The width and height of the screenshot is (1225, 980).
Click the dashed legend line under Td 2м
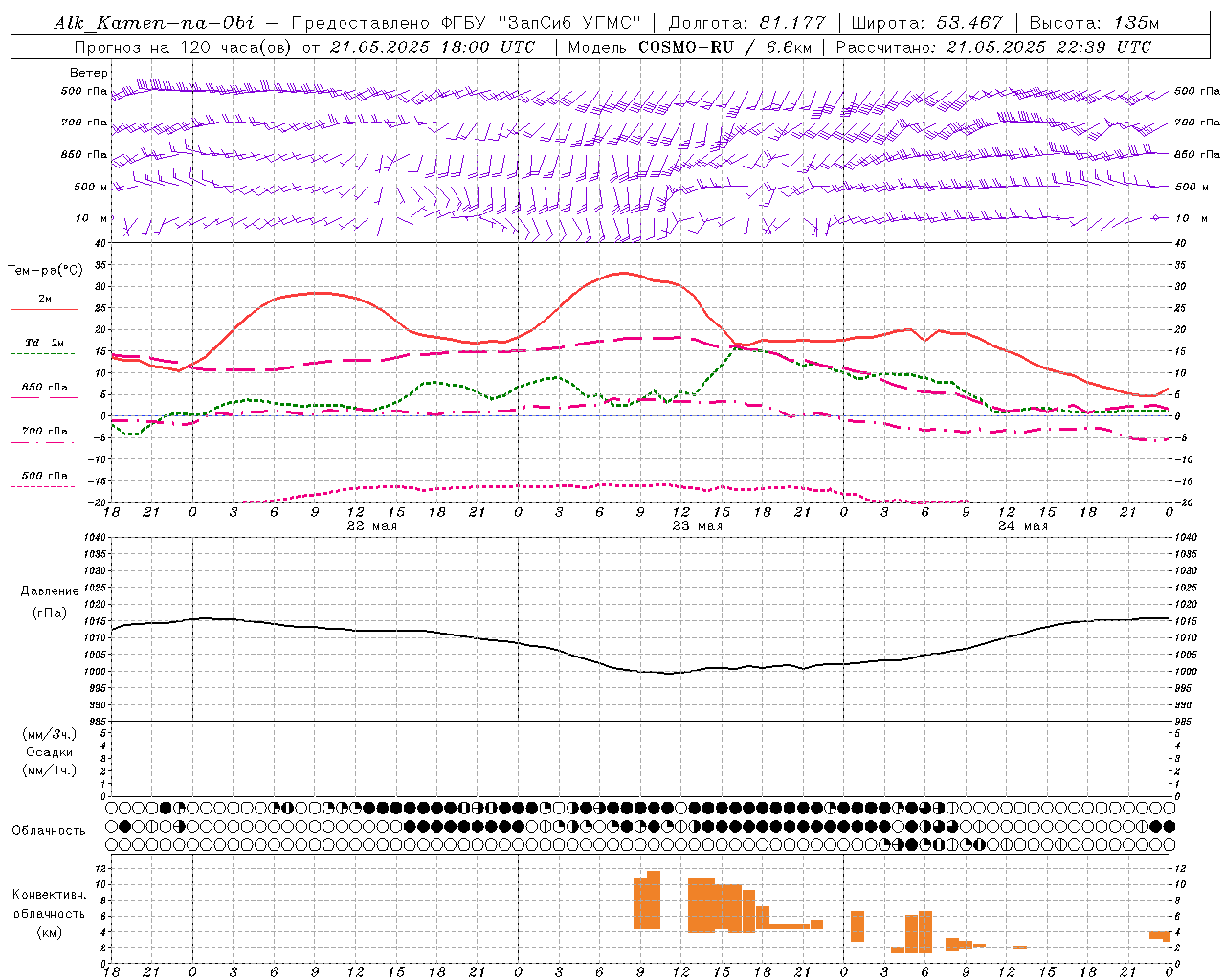point(45,353)
